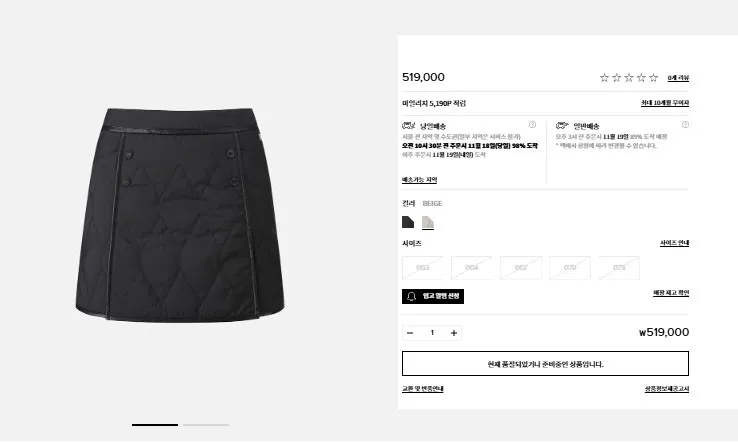Screen dimensions: 738x443
Task: Open the size guide link
Action: click(674, 243)
